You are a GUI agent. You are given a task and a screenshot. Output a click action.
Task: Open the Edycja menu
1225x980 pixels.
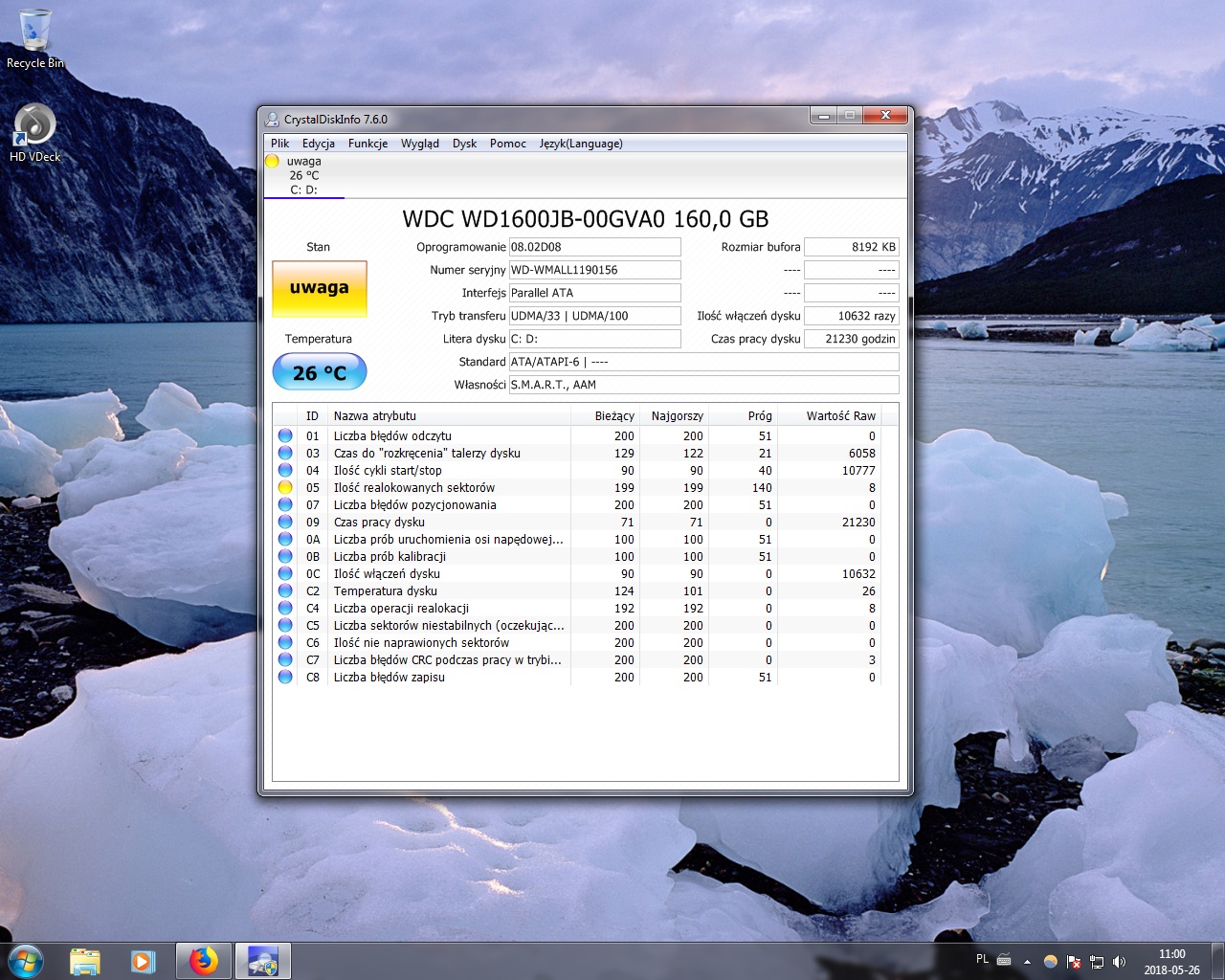click(319, 144)
